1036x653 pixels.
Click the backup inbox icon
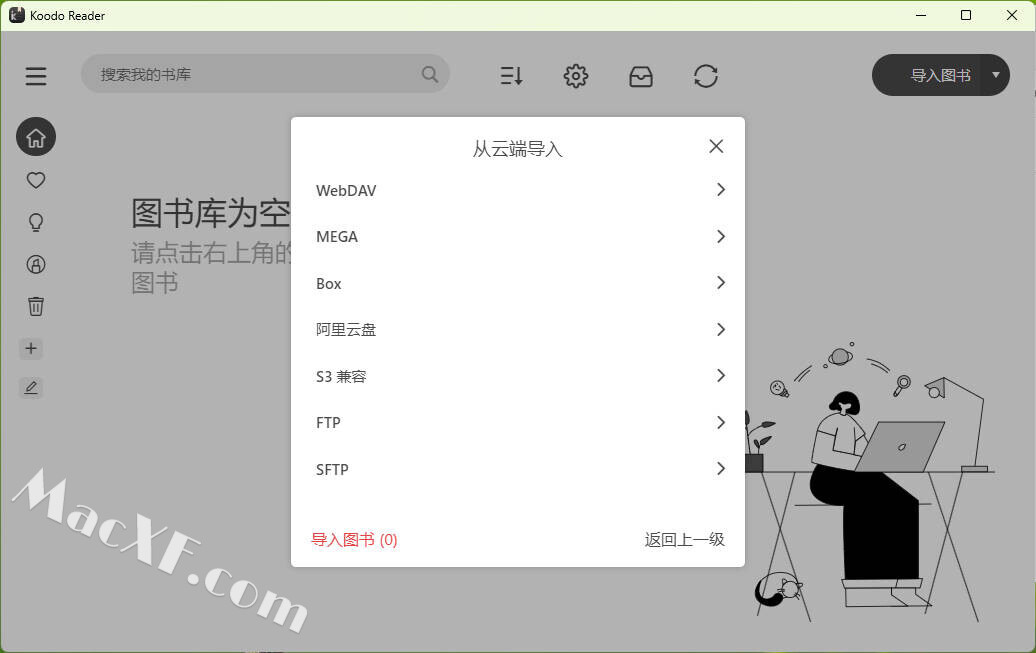coord(640,76)
